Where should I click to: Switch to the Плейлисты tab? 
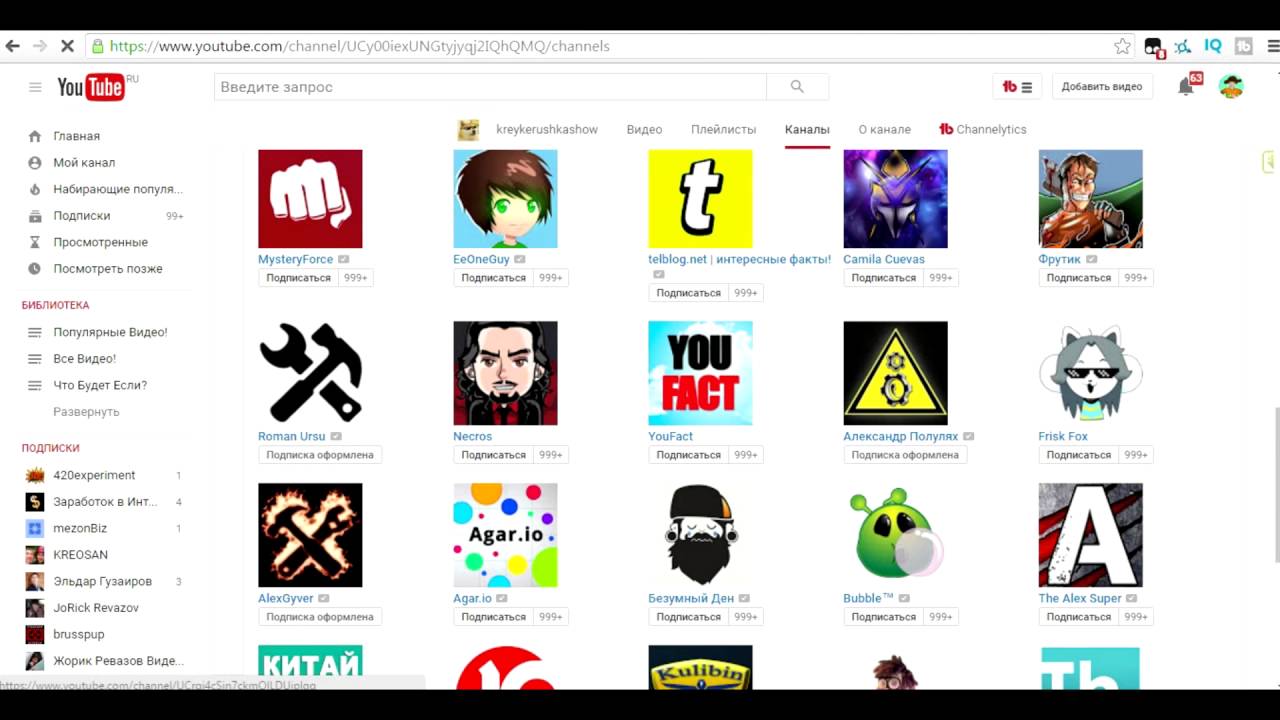[723, 129]
